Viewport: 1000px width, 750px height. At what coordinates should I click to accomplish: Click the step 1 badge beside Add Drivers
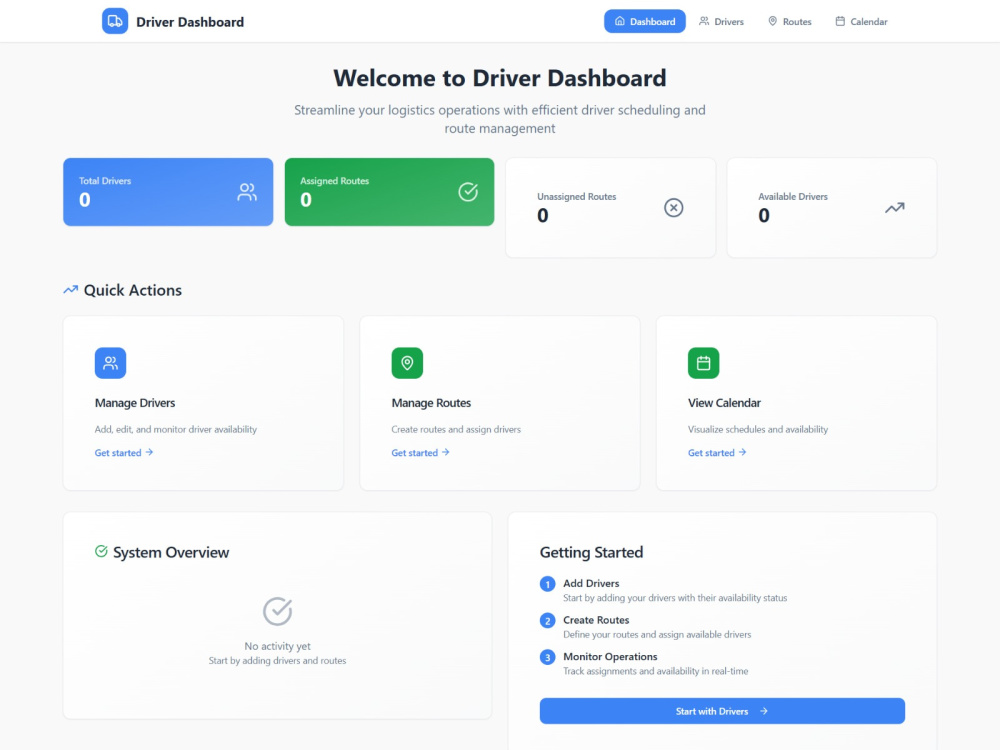click(x=547, y=584)
